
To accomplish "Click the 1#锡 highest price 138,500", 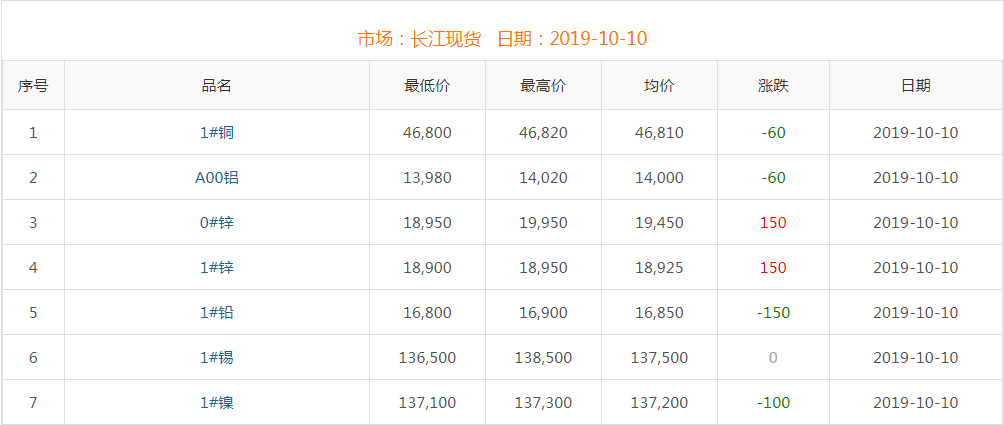I will pyautogui.click(x=543, y=358).
